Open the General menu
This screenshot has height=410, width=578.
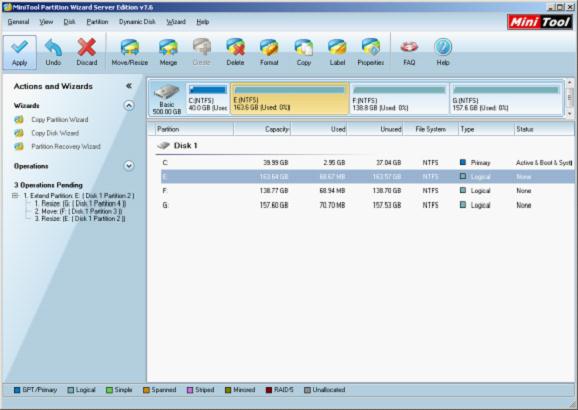18,22
